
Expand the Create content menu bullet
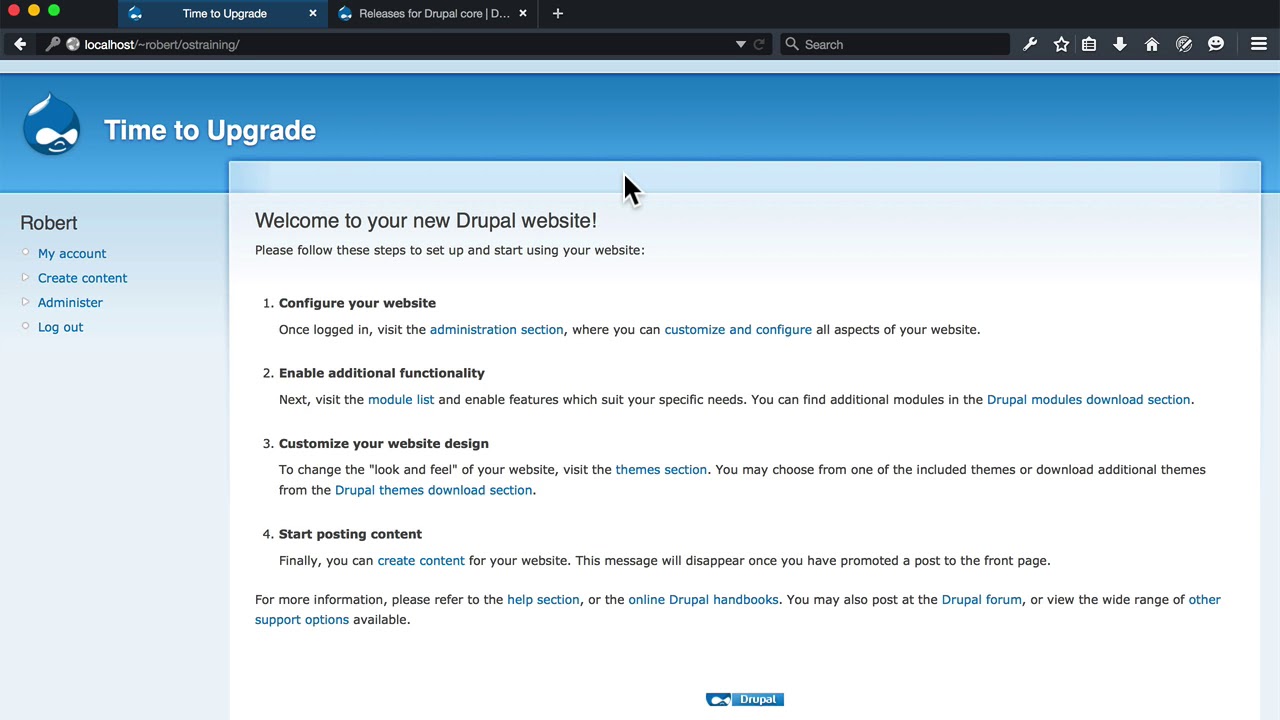click(26, 277)
